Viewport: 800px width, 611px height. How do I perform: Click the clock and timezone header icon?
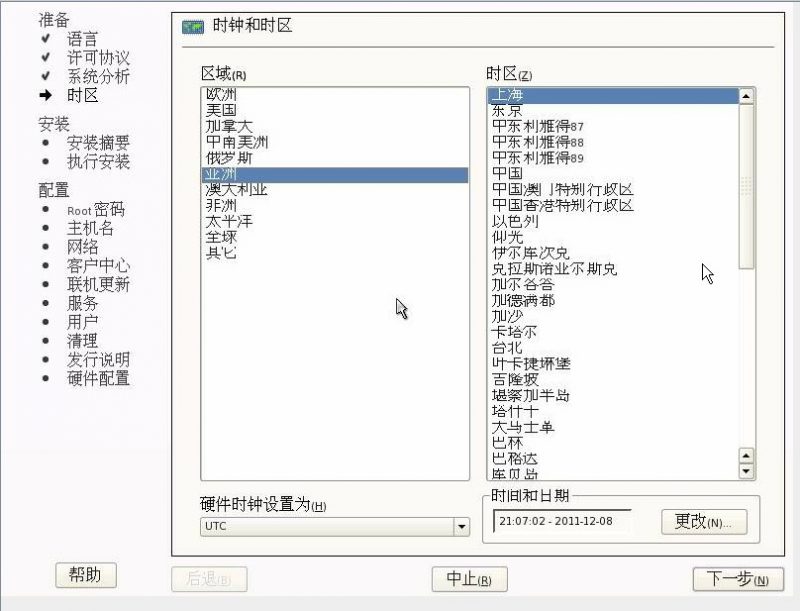(193, 26)
